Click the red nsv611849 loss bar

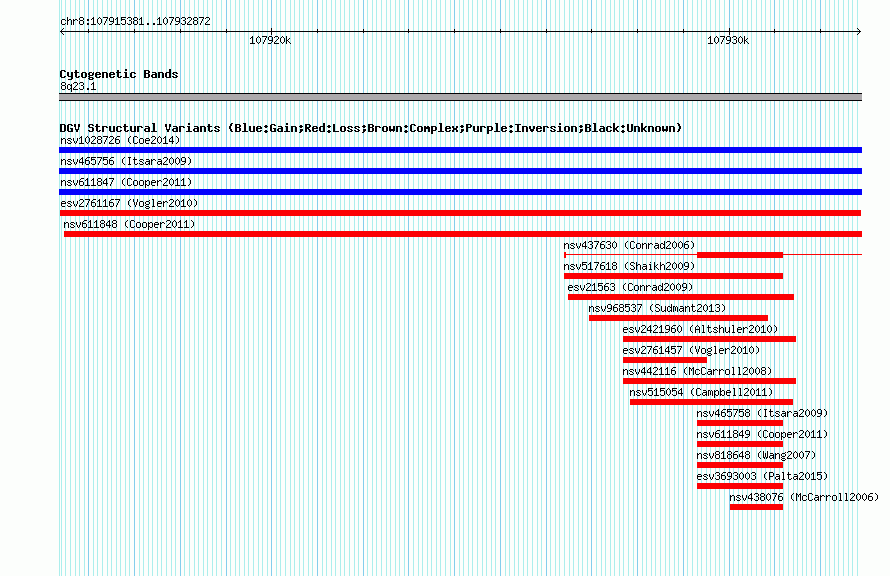pyautogui.click(x=740, y=444)
